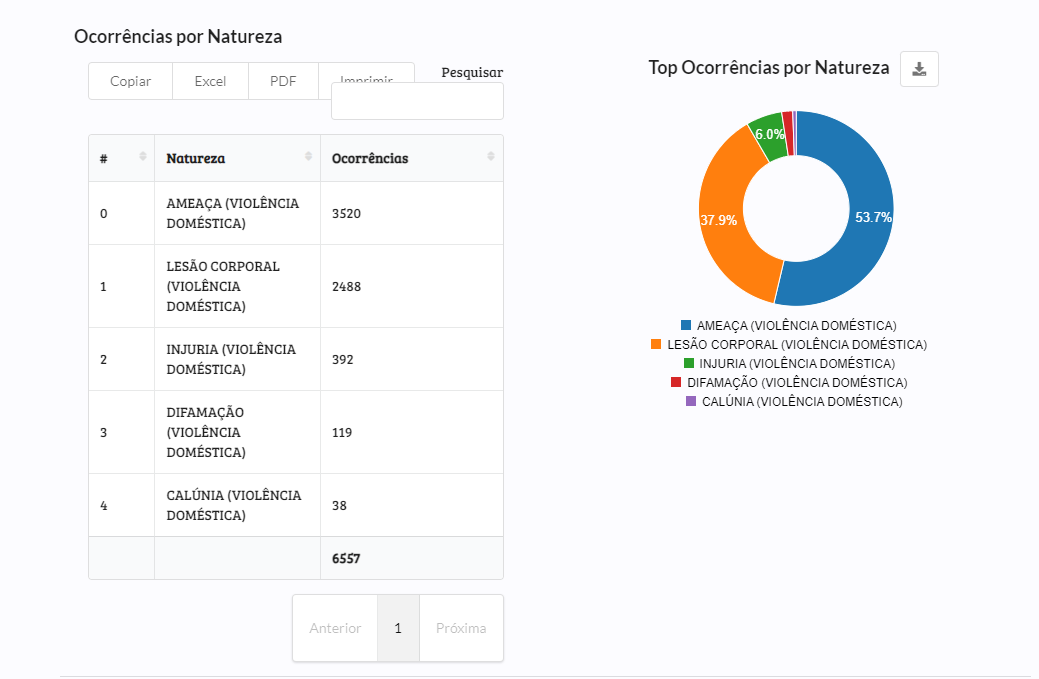Sort by Natureza column arrows

pyautogui.click(x=308, y=157)
